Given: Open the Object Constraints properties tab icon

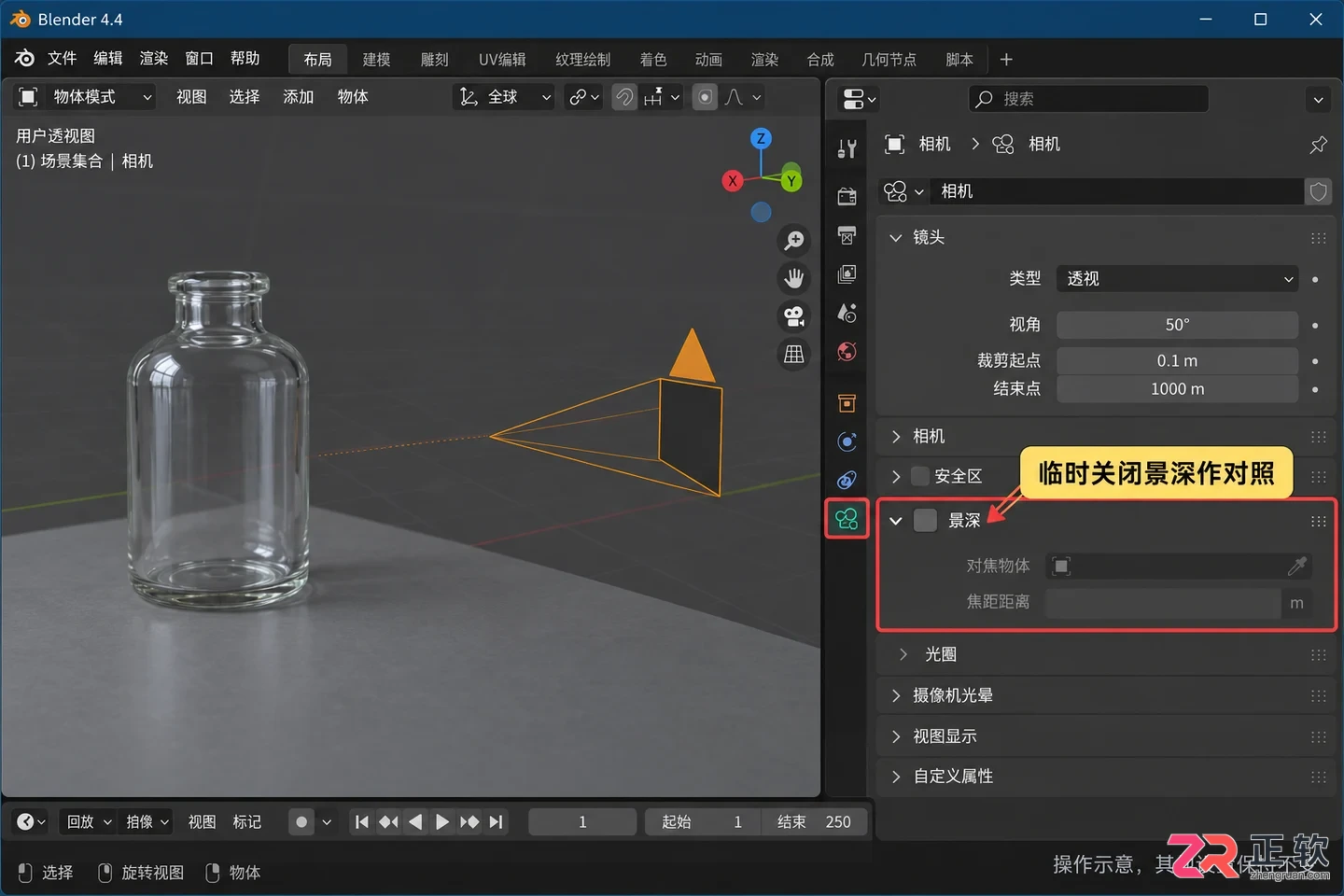Looking at the screenshot, I should point(847,480).
